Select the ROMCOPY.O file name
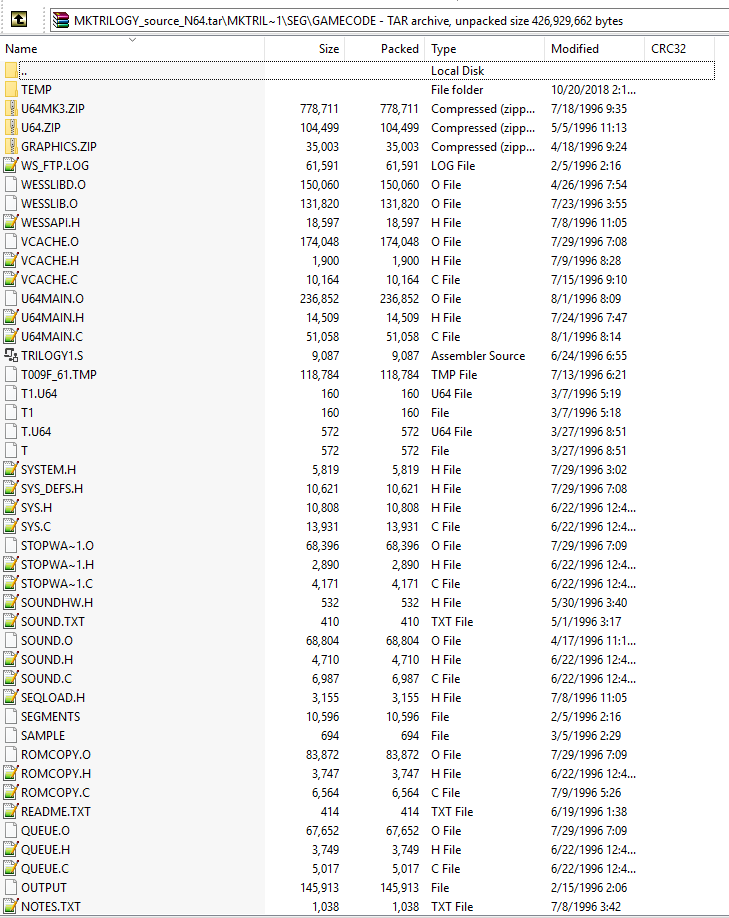Viewport: 729px width, 918px height. (x=56, y=755)
